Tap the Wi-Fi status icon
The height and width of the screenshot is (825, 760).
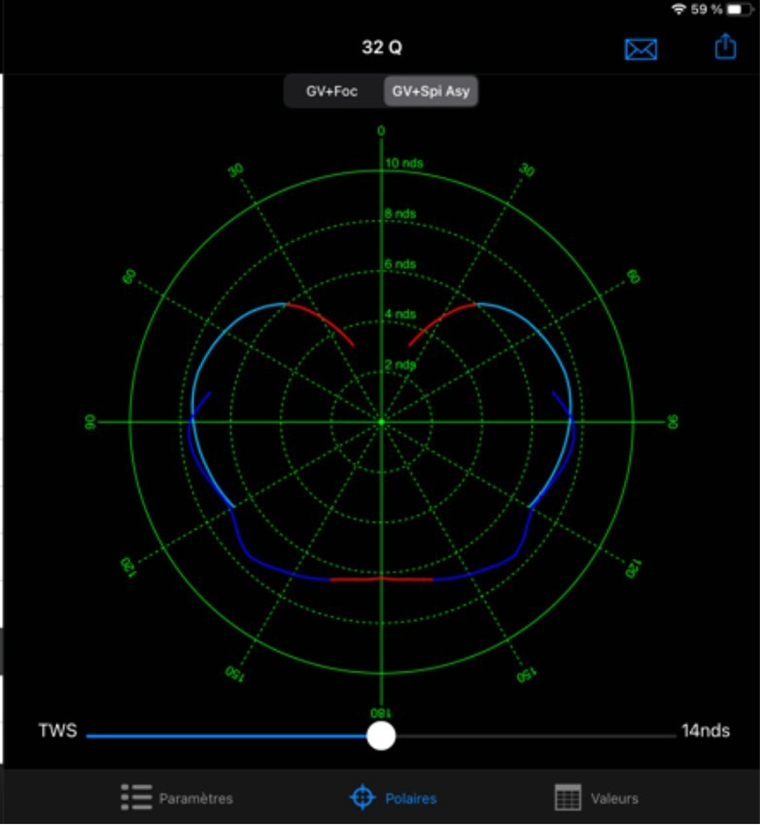point(679,9)
